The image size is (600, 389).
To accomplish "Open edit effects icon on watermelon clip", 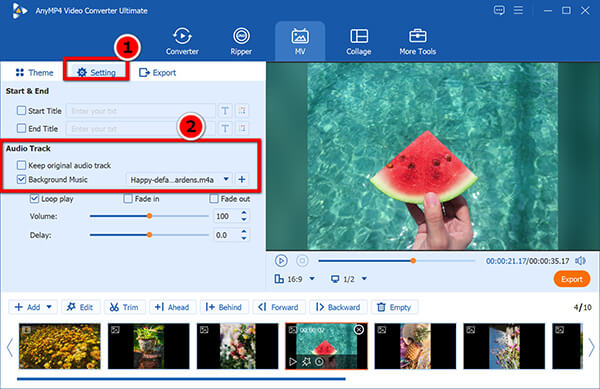I will (306, 361).
